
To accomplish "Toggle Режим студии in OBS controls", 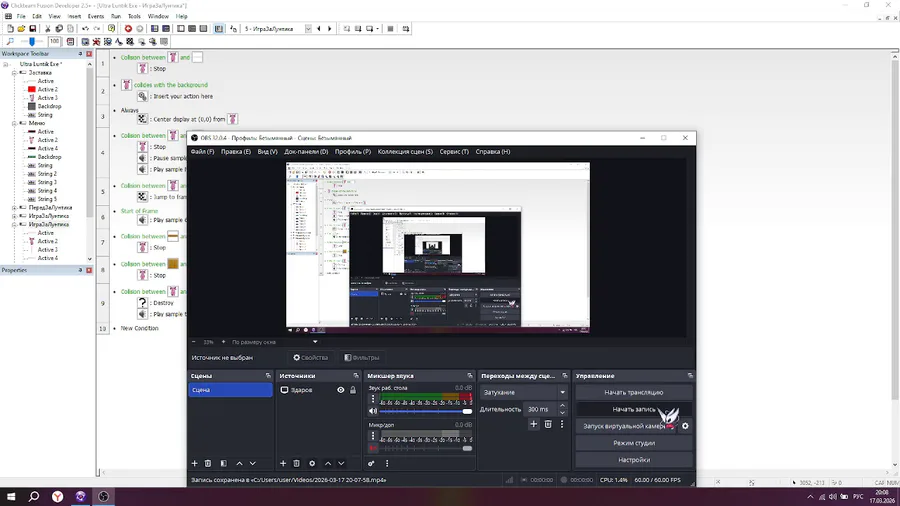I will pyautogui.click(x=634, y=443).
